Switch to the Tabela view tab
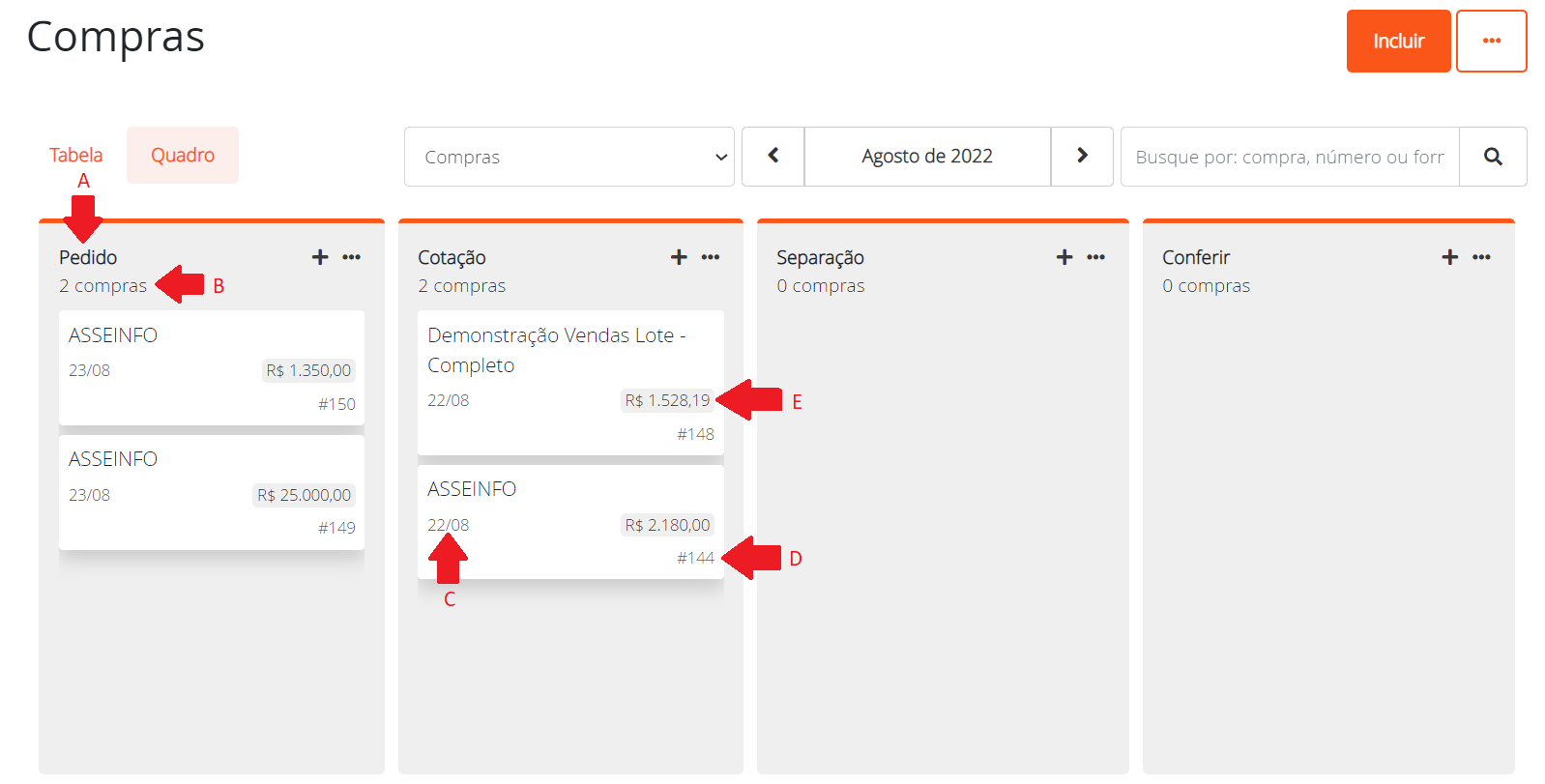The width and height of the screenshot is (1545, 784). [x=76, y=156]
